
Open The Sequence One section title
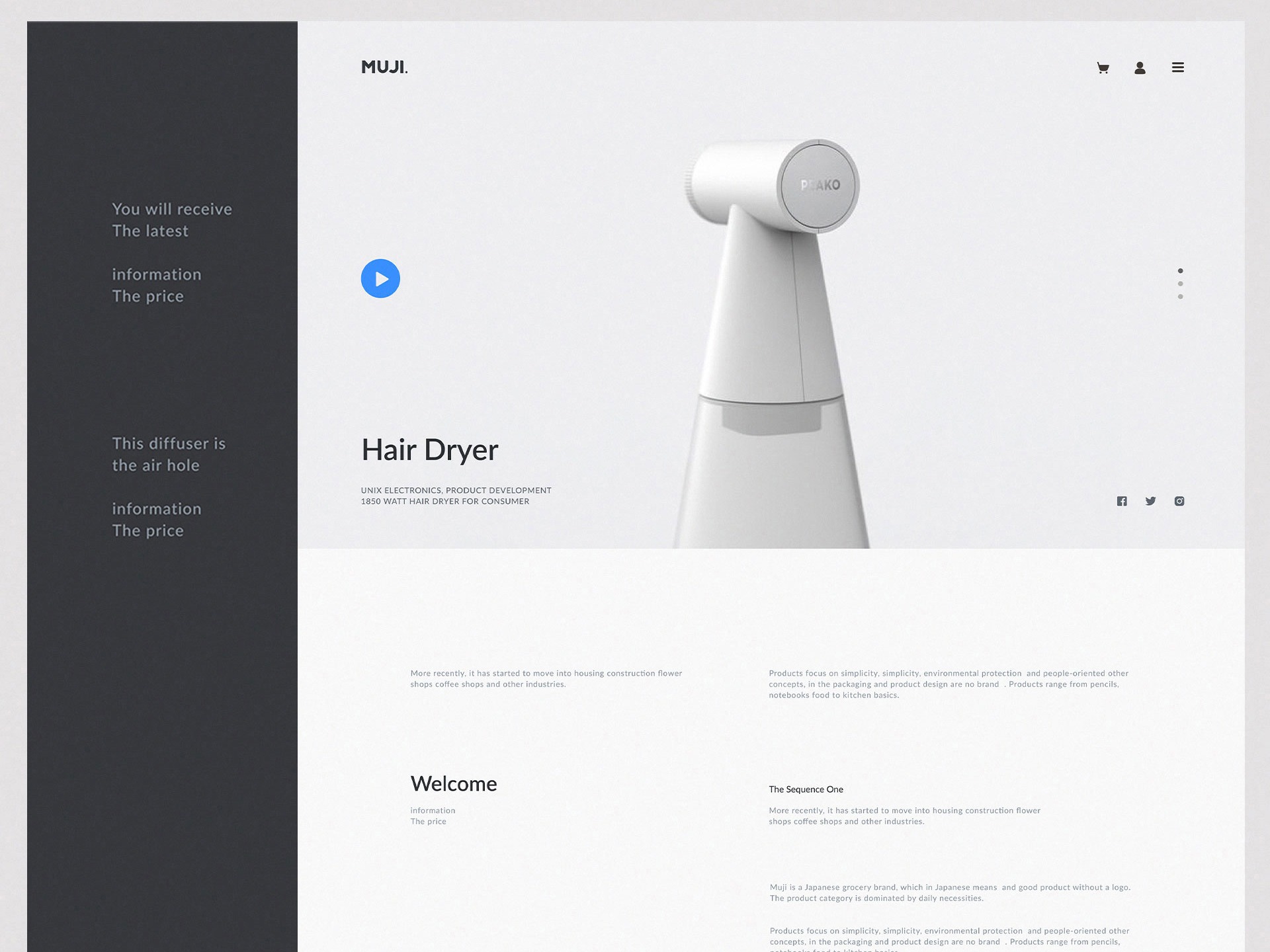pos(806,789)
